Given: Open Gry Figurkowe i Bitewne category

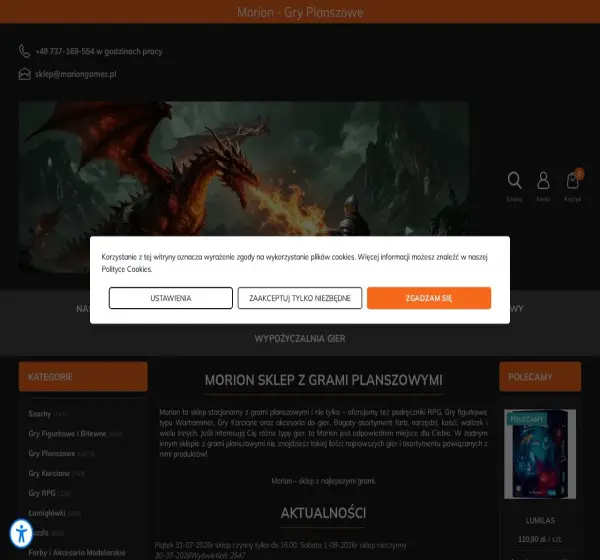Looking at the screenshot, I should point(67,434).
